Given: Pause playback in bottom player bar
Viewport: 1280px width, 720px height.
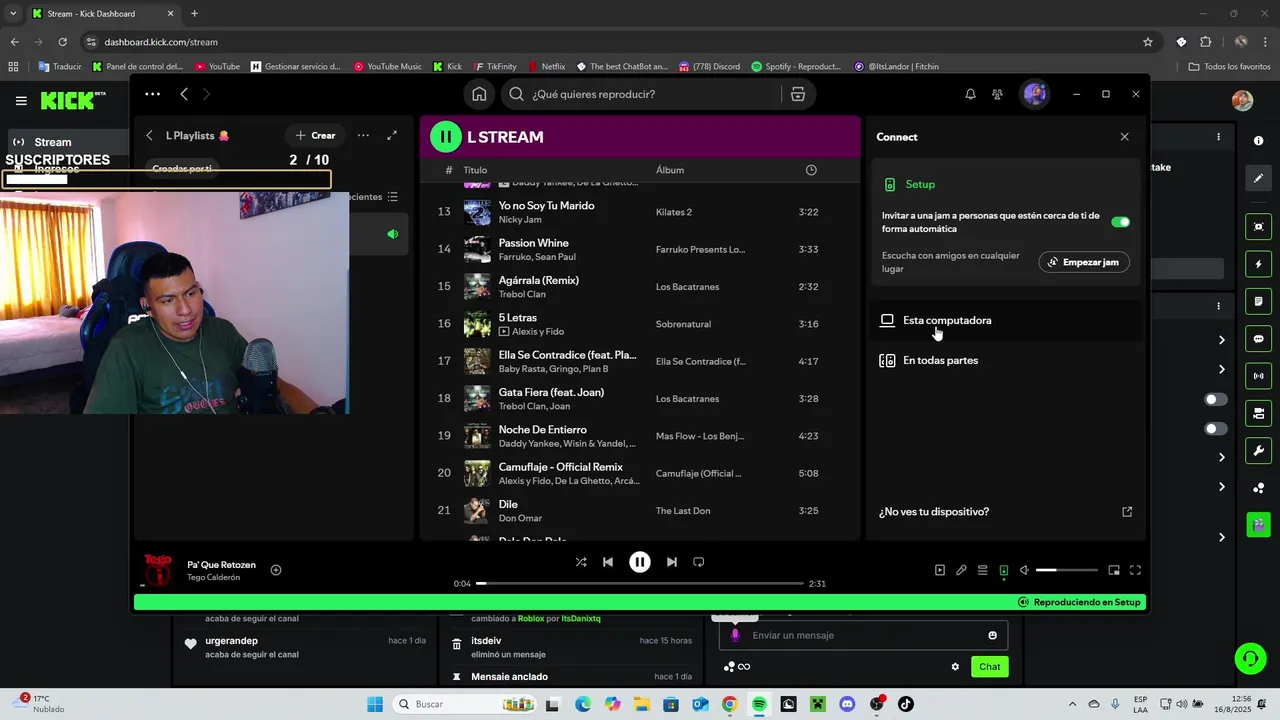Looking at the screenshot, I should (640, 562).
